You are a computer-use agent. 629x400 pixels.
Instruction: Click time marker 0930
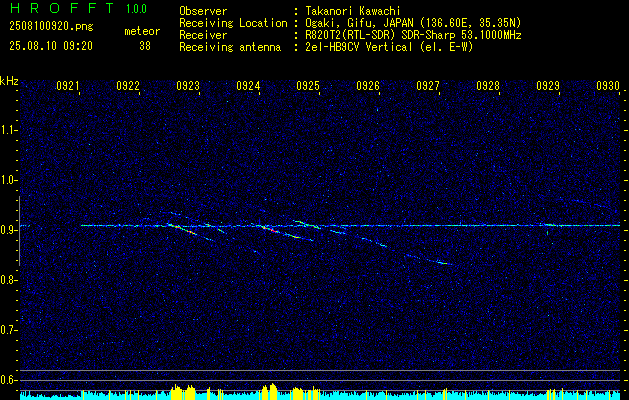coord(608,86)
